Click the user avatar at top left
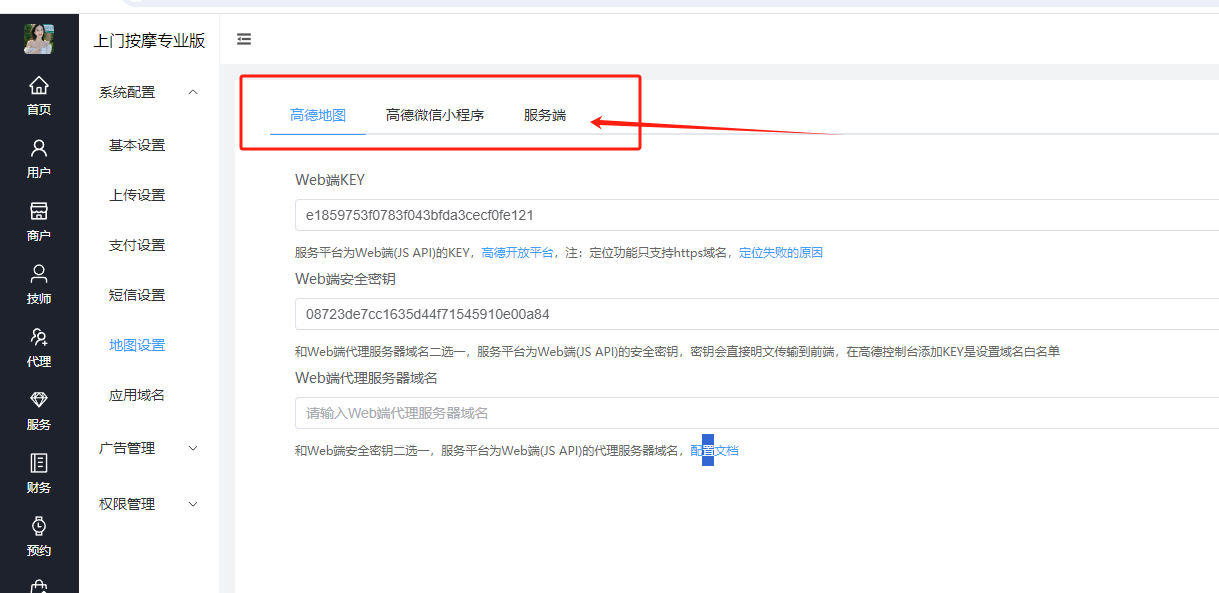This screenshot has height=593, width=1219. pos(39,38)
